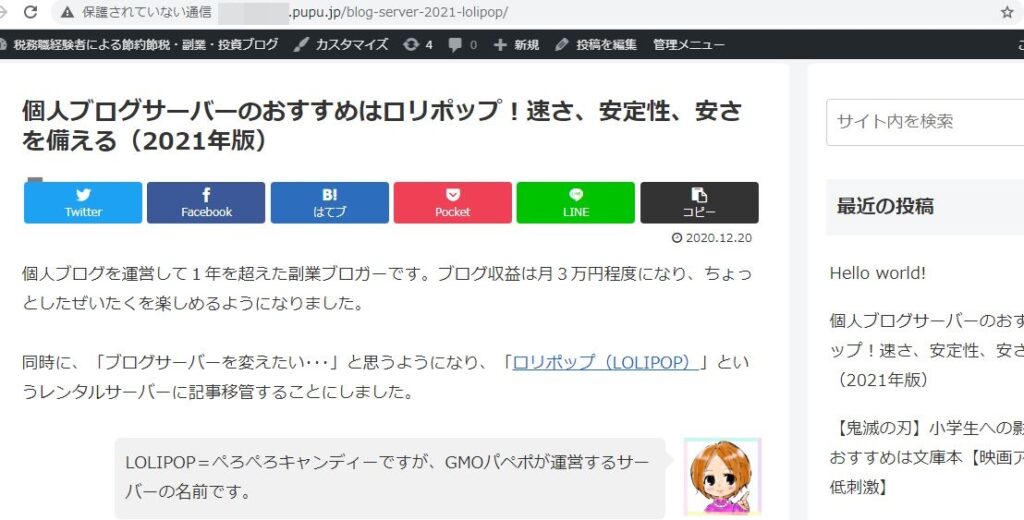Open Hello world! recent post
Image resolution: width=1024 pixels, height=520 pixels.
tap(878, 273)
